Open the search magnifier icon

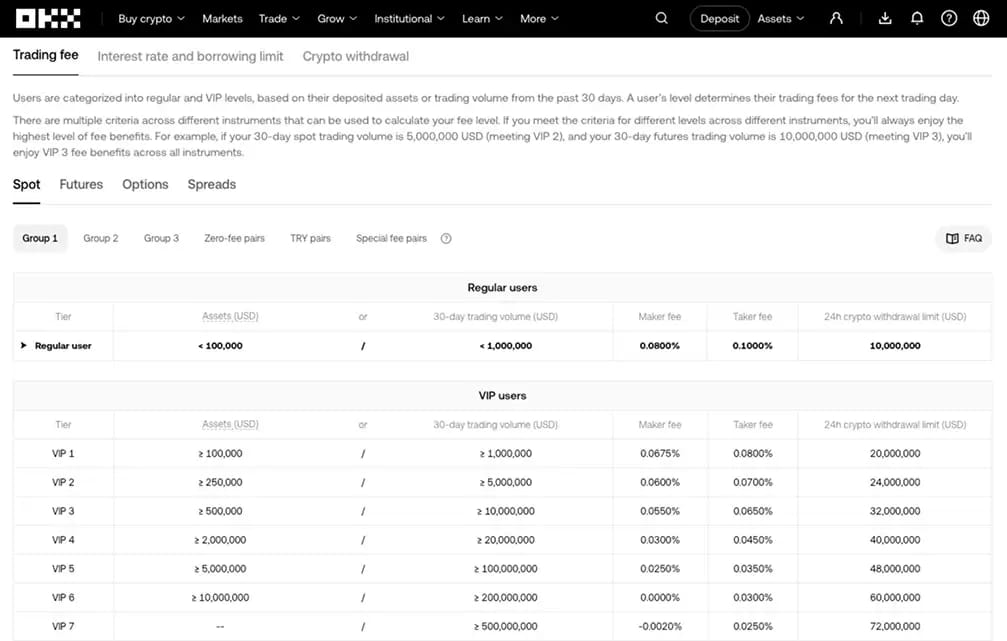click(x=661, y=19)
